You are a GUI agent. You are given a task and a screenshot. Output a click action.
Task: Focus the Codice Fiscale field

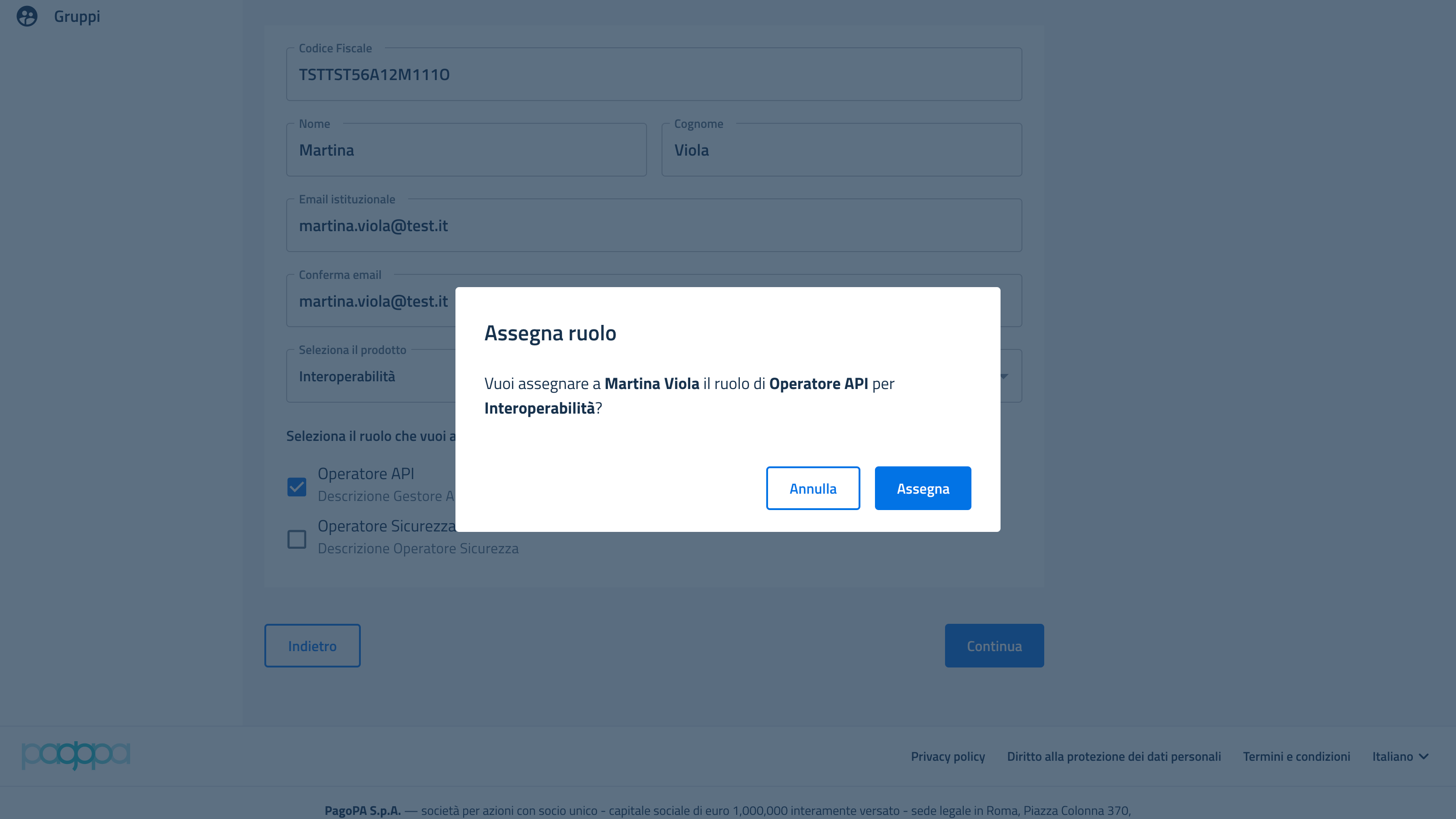[654, 74]
